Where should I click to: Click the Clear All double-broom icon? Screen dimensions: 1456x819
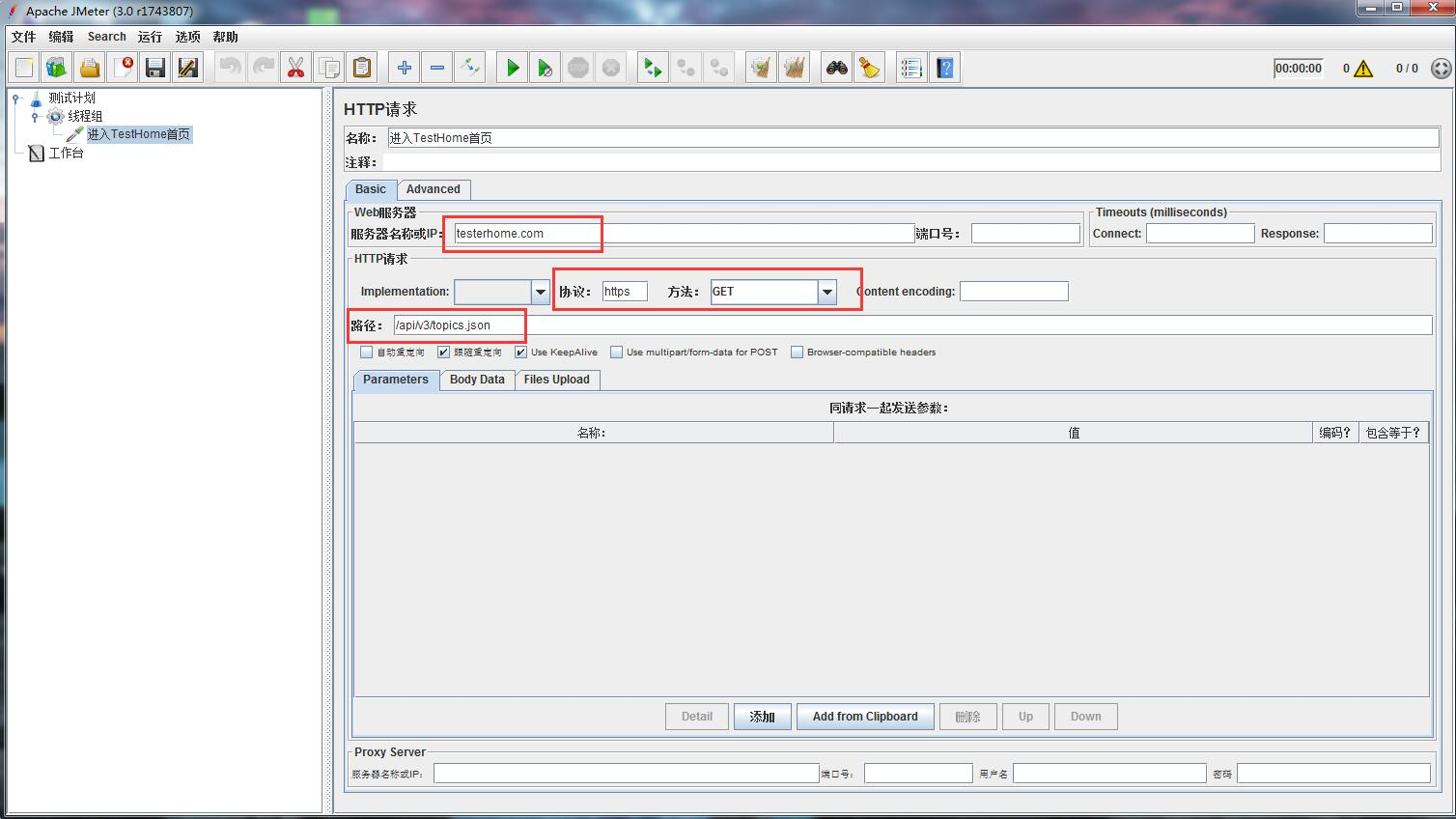(795, 68)
